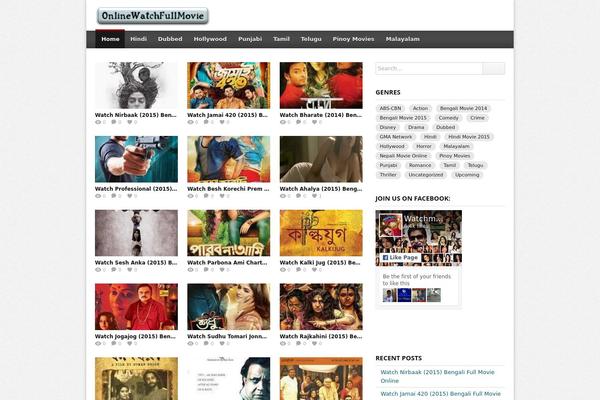Image resolution: width=600 pixels, height=400 pixels.
Task: Select the Action genre tag
Action: [x=420, y=108]
